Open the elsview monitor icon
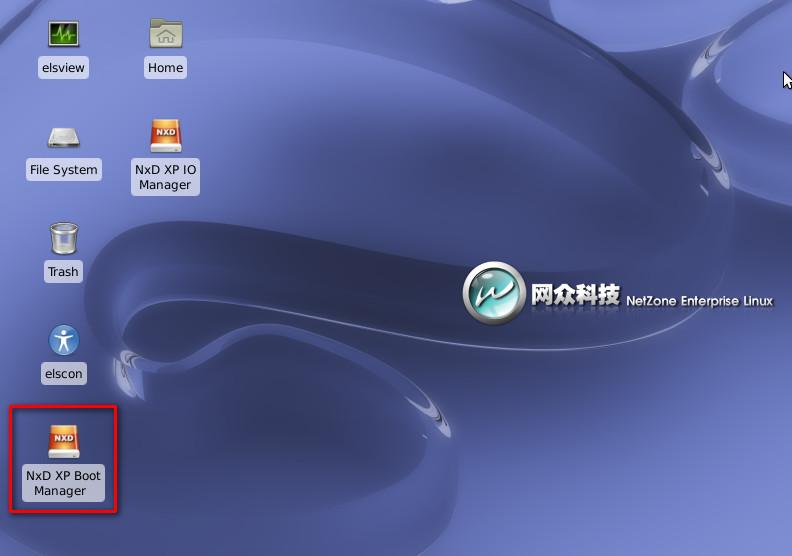The image size is (792, 556). pyautogui.click(x=64, y=33)
